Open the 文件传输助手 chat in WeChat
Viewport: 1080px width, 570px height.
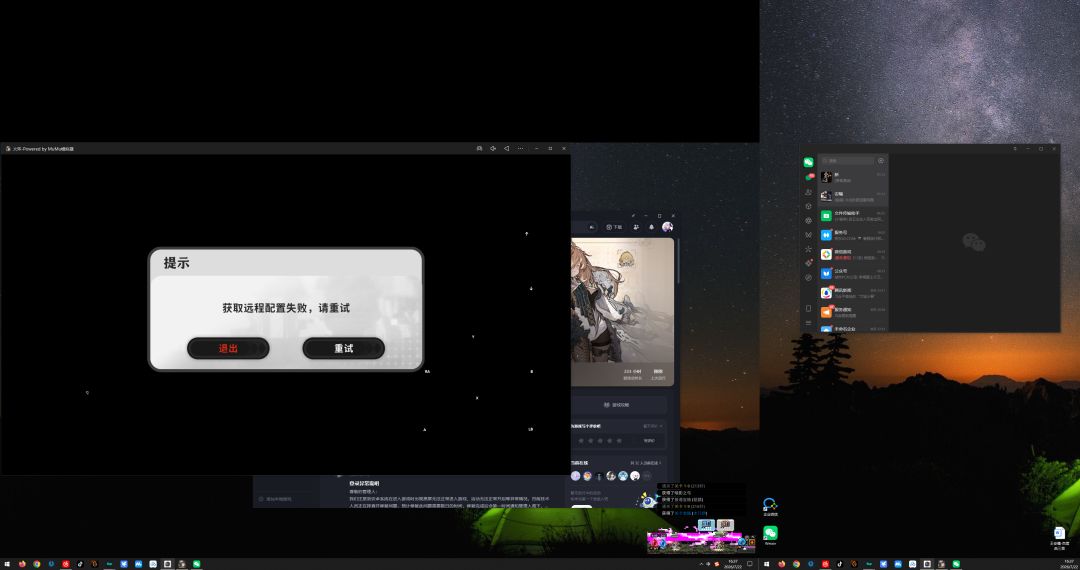coord(853,215)
